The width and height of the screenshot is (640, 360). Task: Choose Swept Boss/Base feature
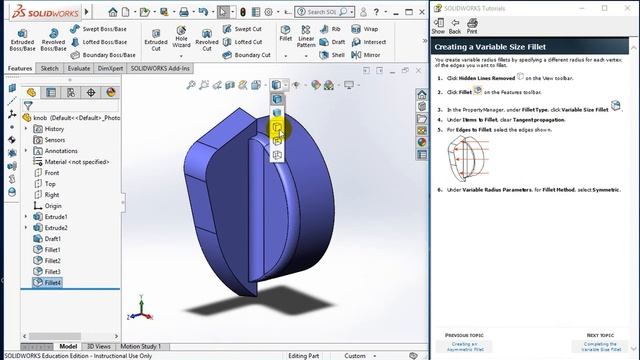98,29
